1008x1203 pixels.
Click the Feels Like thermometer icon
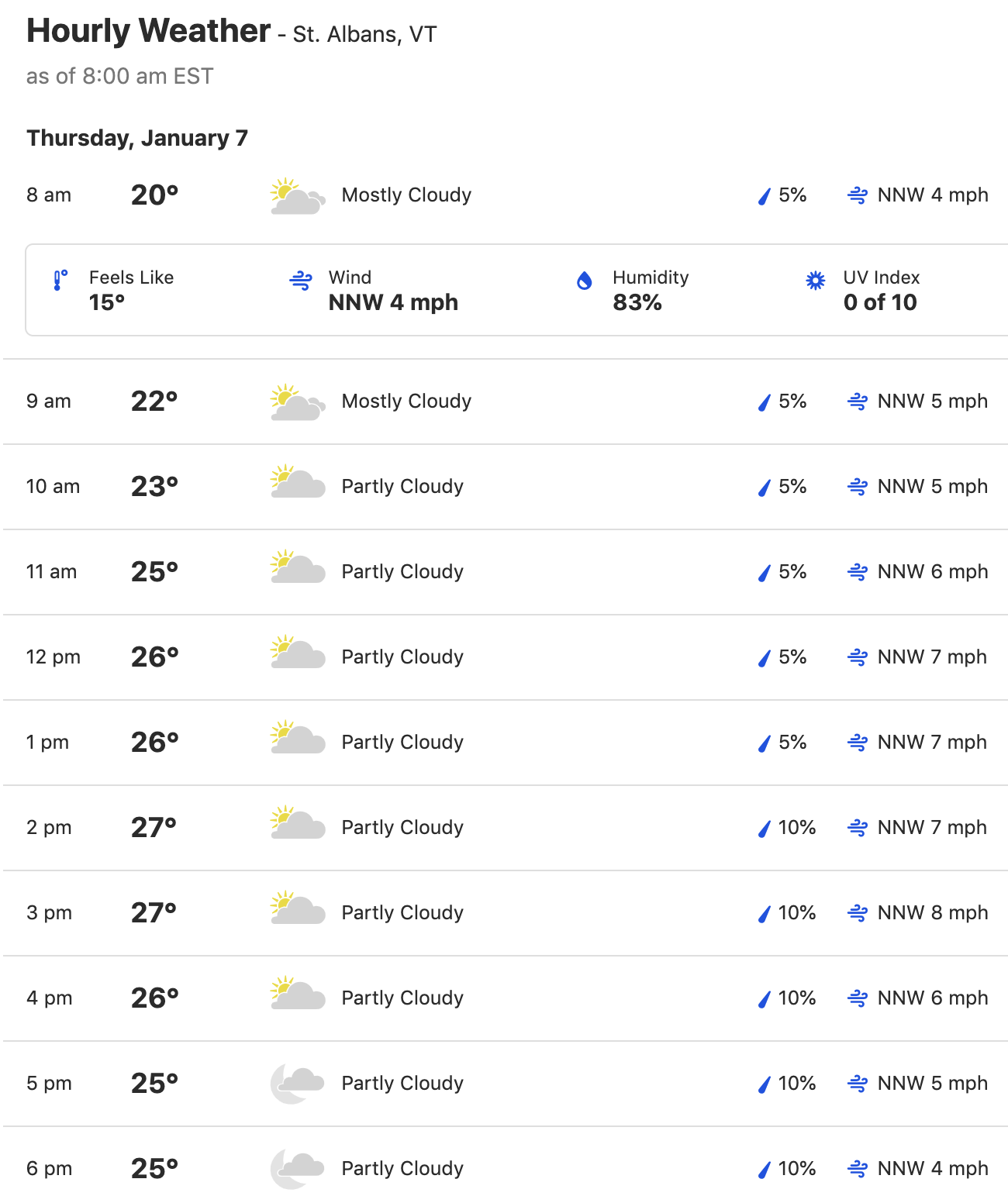[60, 280]
